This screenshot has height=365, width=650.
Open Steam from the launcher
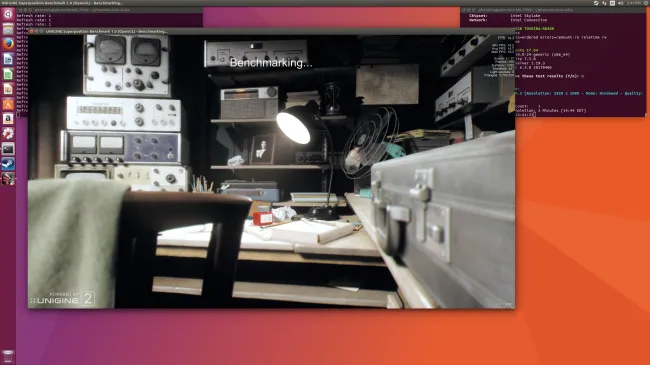tap(8, 163)
